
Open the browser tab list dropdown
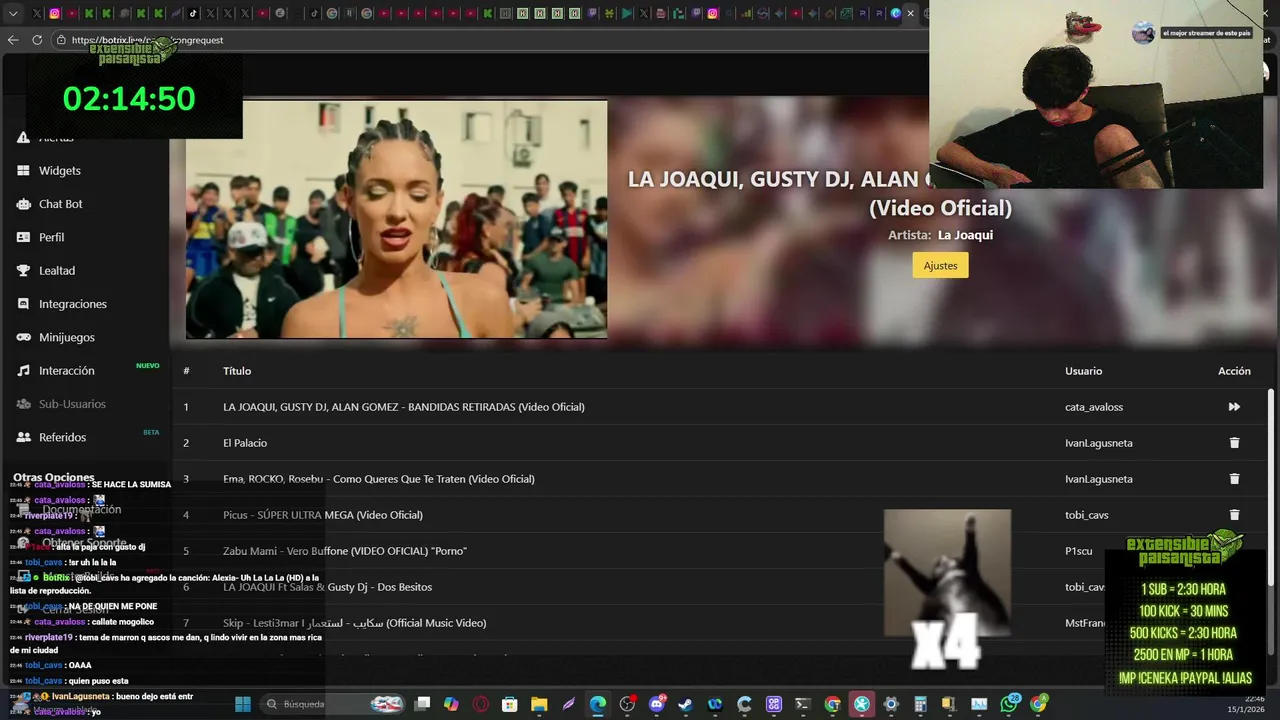13,13
